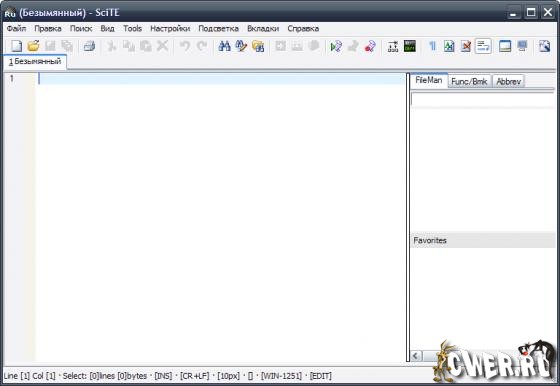Click the [INS] status bar indicator

click(163, 376)
